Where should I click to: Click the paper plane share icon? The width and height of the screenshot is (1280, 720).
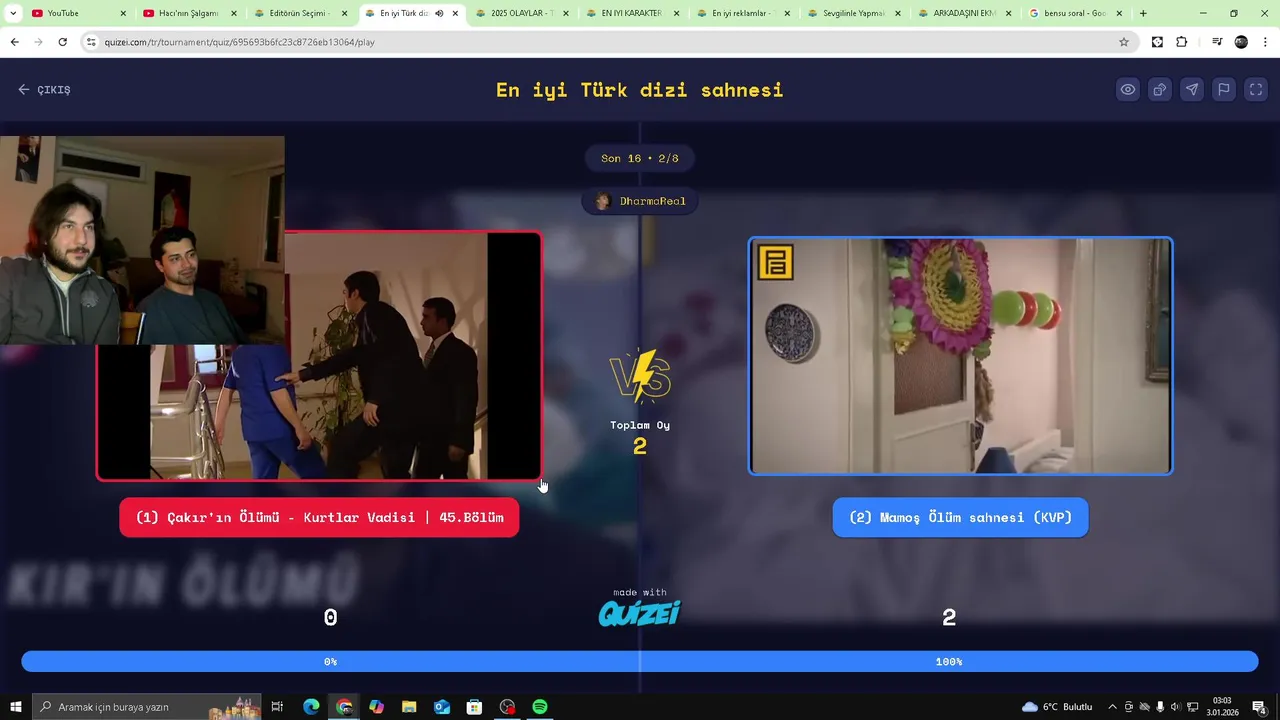pos(1192,89)
